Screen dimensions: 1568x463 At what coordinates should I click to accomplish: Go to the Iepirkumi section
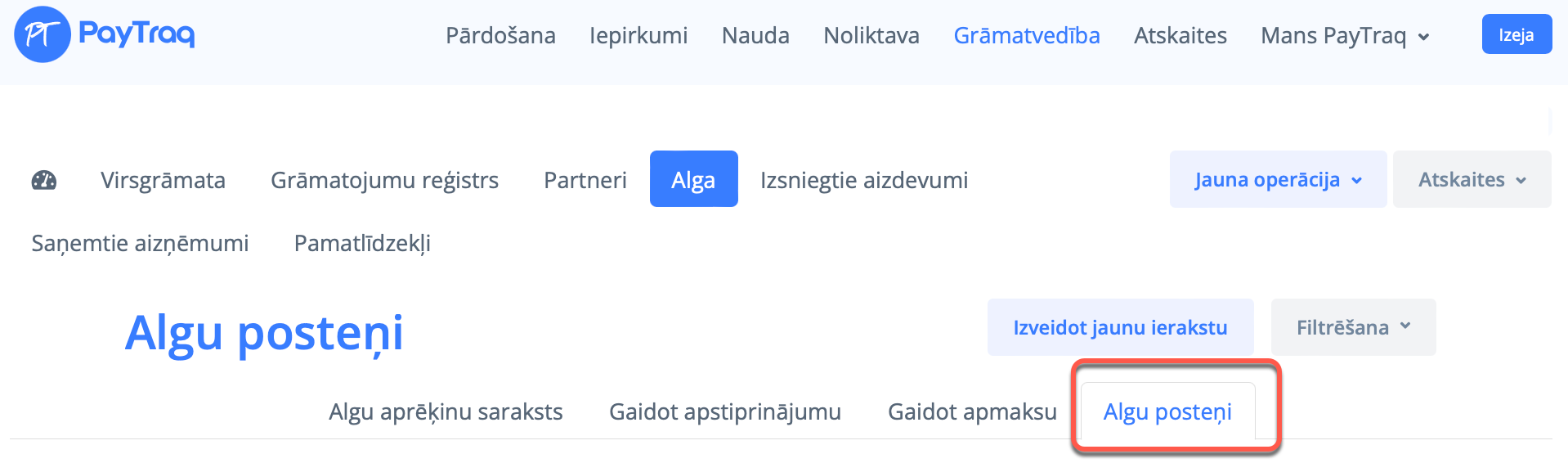point(638,36)
